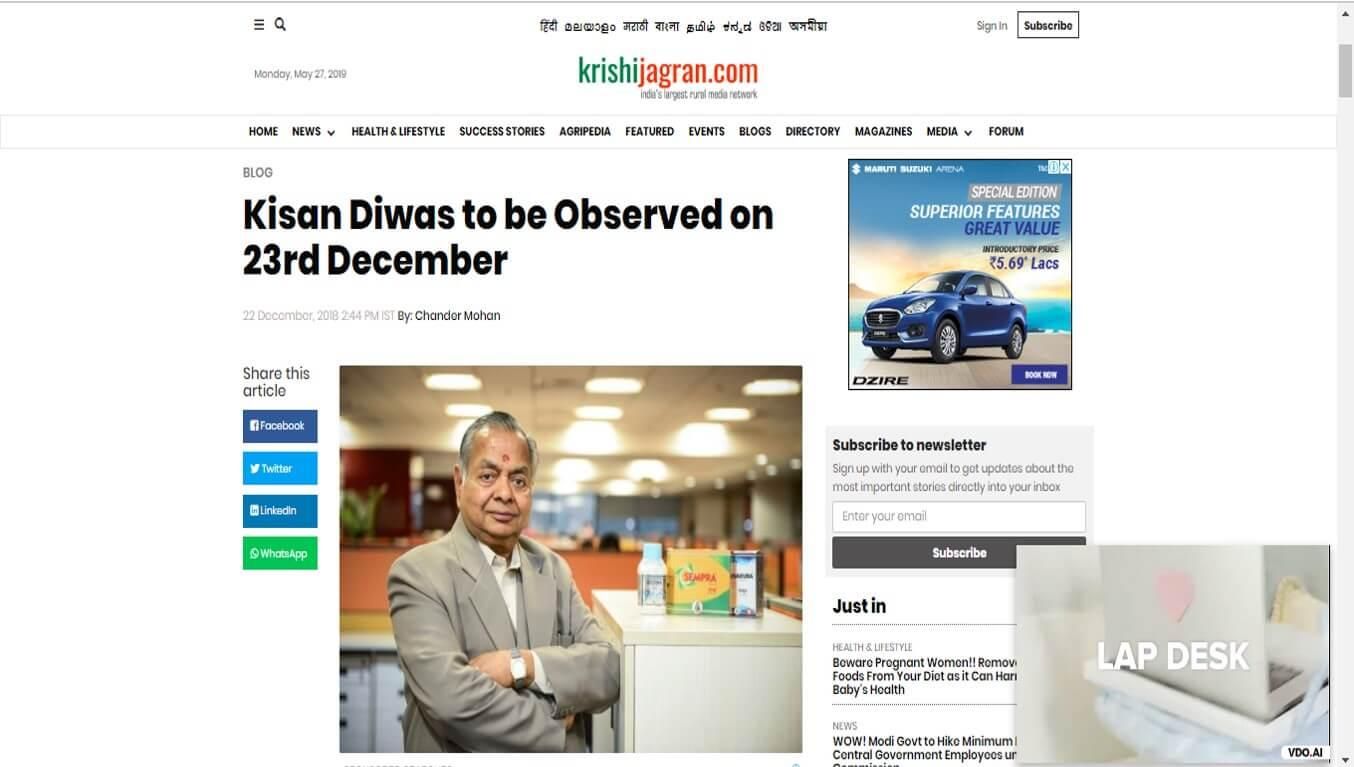Share article on Twitter
Screen dimensions: 1354x767
(x=280, y=468)
